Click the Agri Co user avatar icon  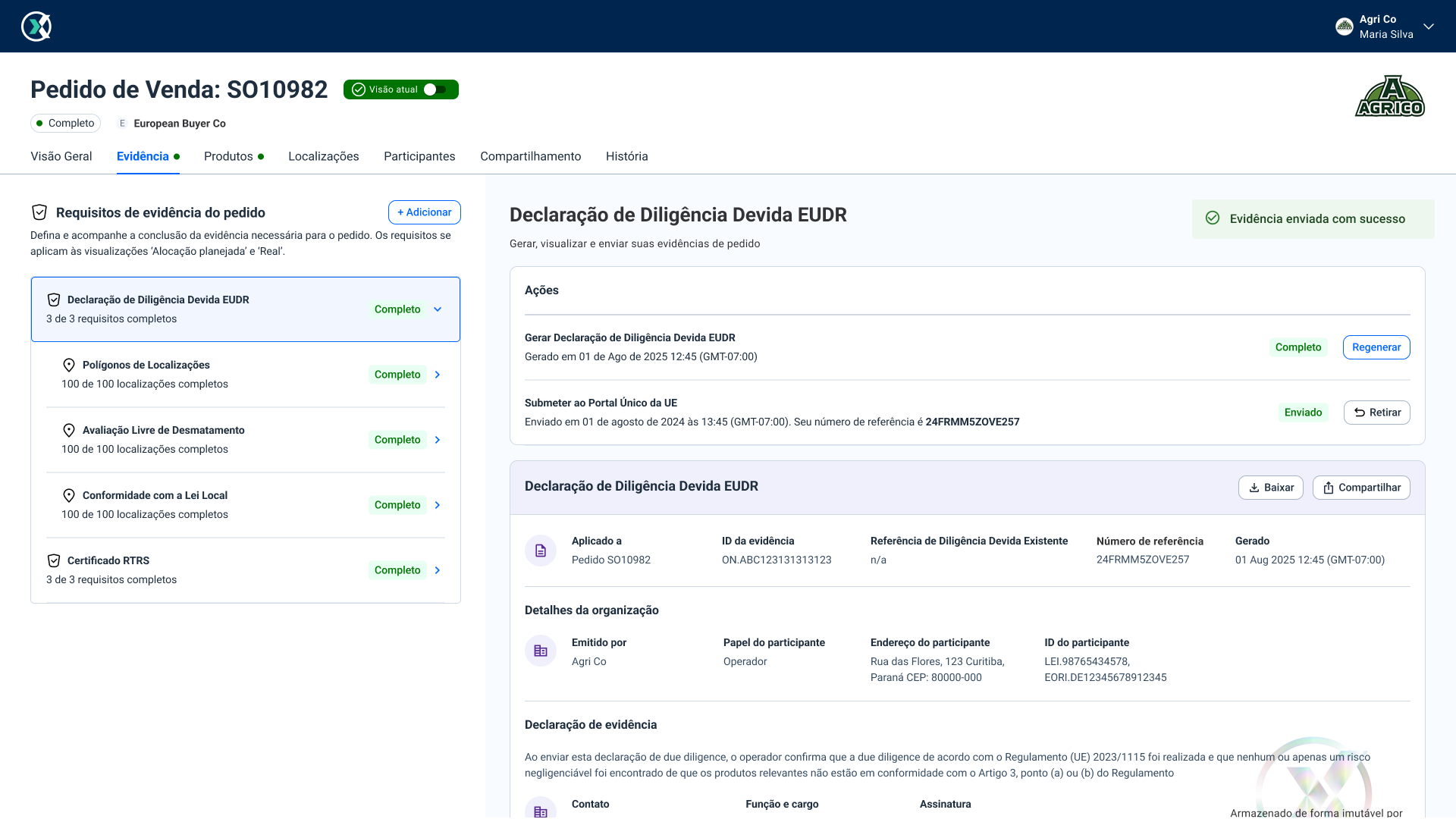pyautogui.click(x=1345, y=27)
